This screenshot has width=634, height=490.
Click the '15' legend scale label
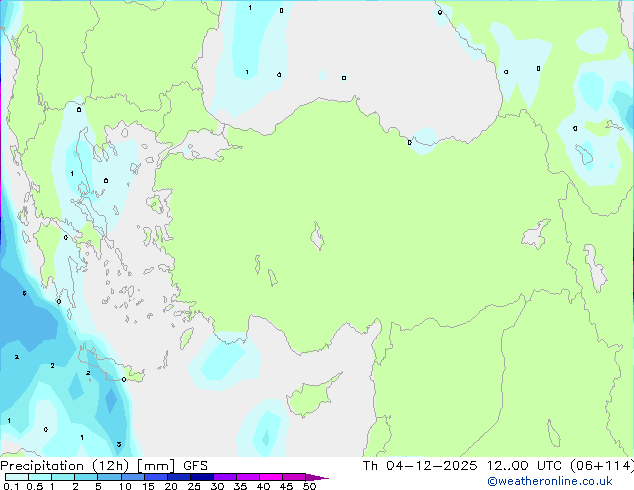(148, 486)
